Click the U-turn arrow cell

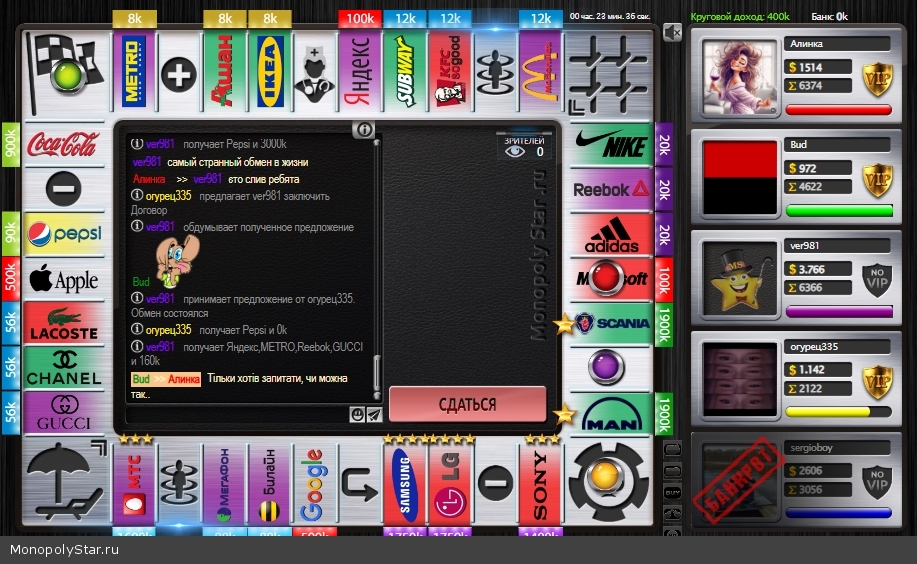point(360,484)
